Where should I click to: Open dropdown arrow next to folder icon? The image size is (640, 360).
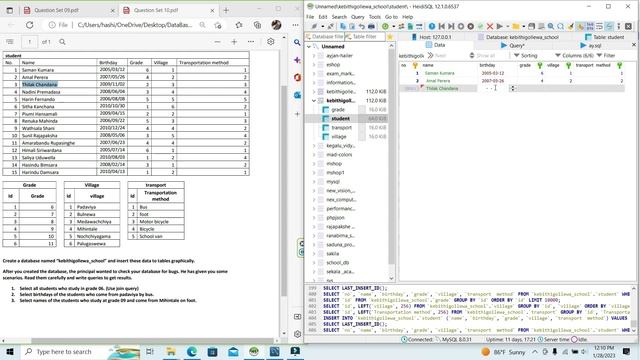pos(524,26)
